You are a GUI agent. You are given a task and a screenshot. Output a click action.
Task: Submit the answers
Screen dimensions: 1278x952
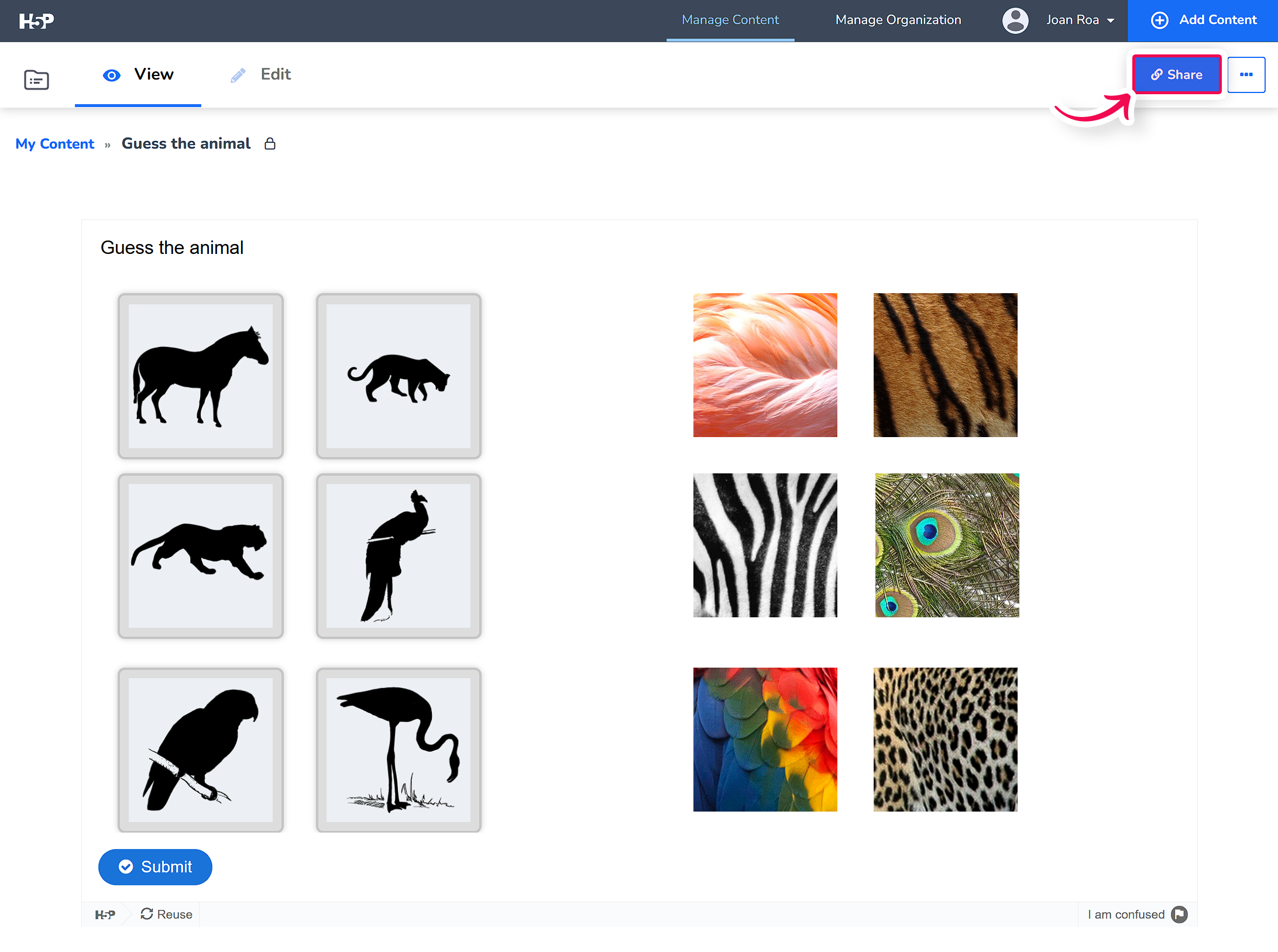(155, 867)
